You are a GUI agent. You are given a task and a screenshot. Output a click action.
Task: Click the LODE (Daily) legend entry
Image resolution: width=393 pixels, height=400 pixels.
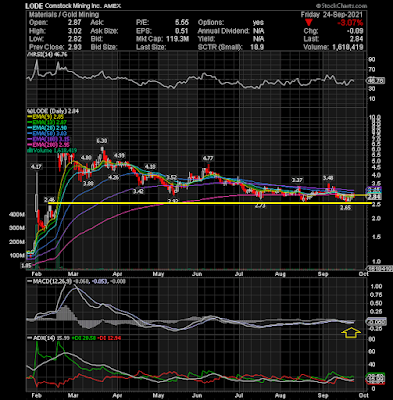coord(53,111)
